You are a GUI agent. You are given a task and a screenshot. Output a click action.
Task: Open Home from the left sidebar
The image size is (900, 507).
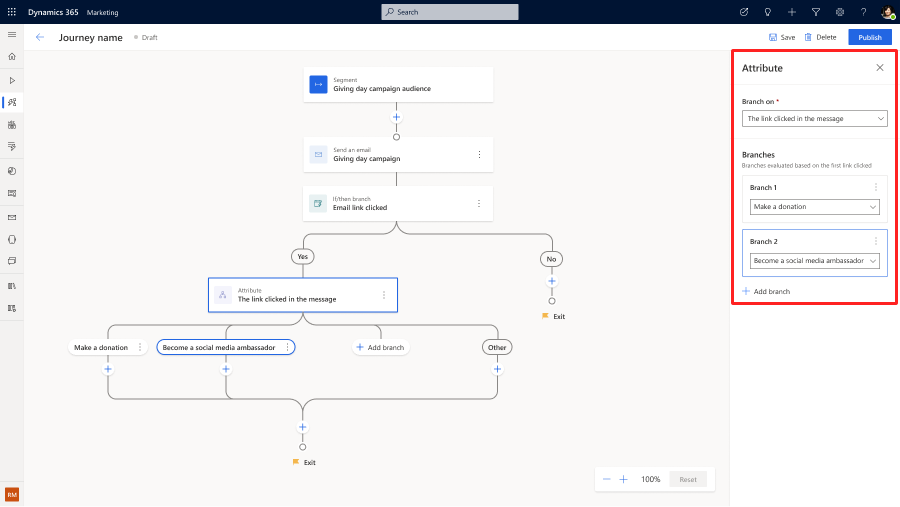pyautogui.click(x=12, y=56)
